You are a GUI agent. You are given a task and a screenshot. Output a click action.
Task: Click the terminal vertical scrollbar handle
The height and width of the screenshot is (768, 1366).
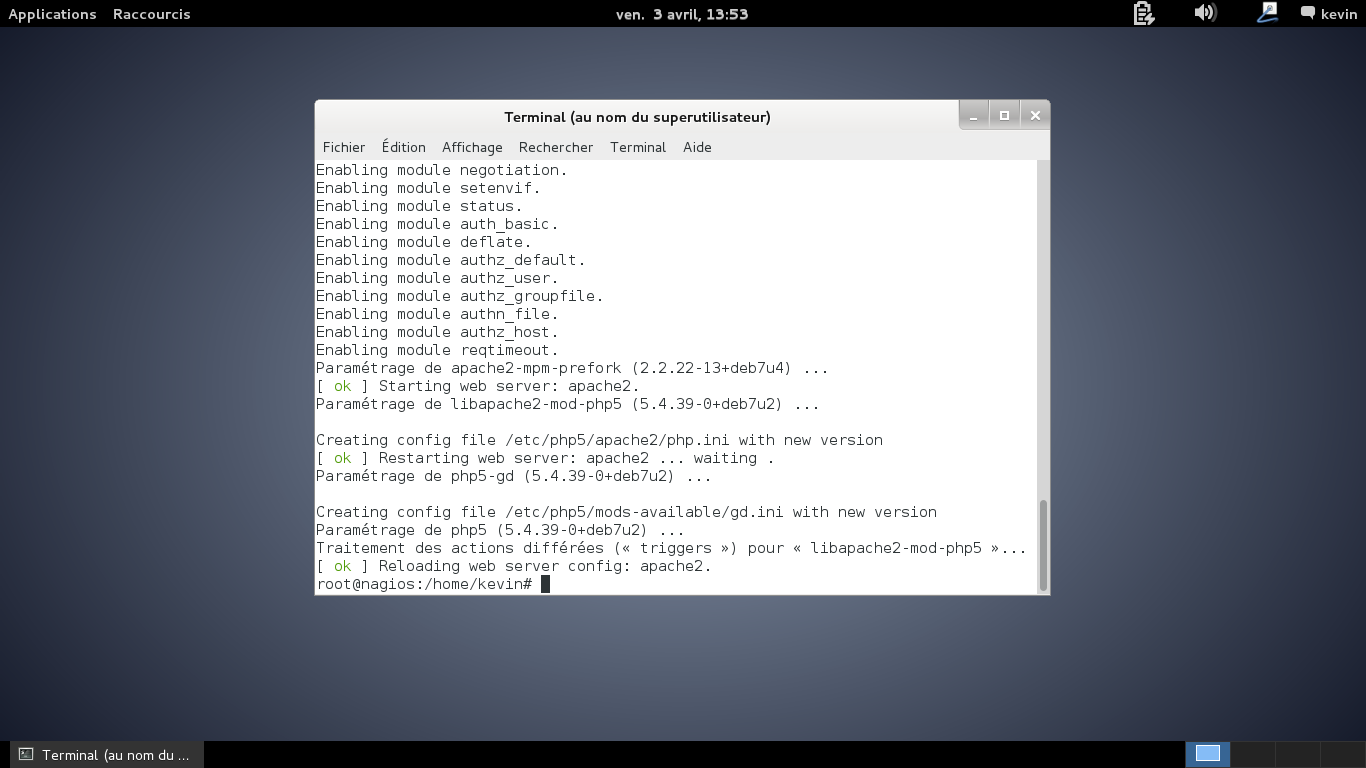(x=1043, y=545)
